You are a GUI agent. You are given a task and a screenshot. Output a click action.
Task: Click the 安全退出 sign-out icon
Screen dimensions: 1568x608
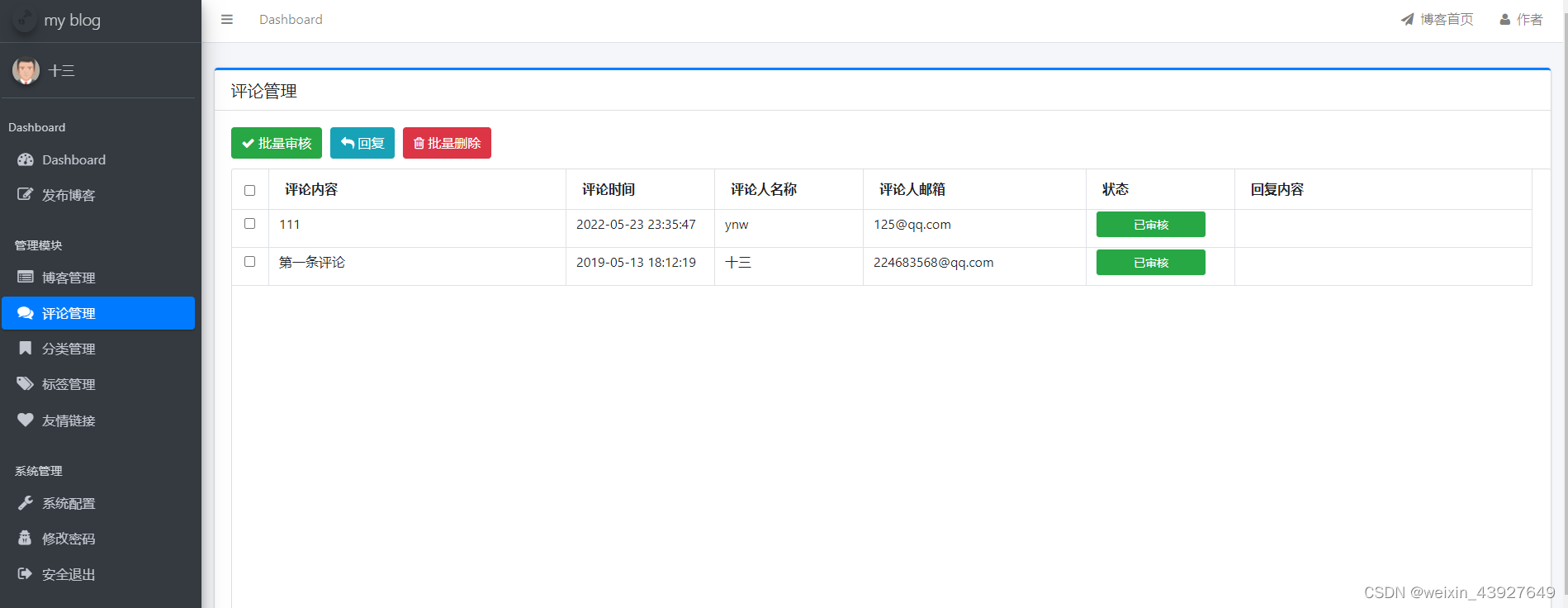tap(26, 573)
